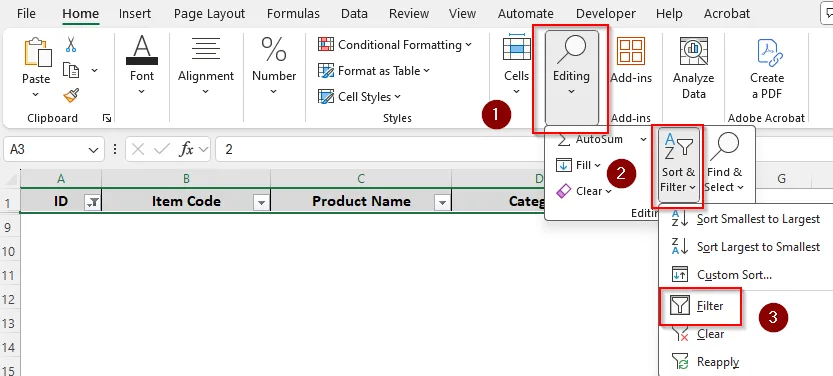This screenshot has height=376, width=833.
Task: Toggle the Filter option in menu
Action: click(x=700, y=306)
